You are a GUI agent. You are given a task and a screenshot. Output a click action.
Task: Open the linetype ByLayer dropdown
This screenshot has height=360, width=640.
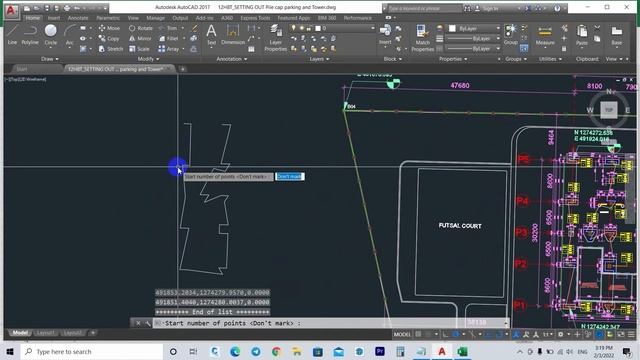[x=473, y=49]
